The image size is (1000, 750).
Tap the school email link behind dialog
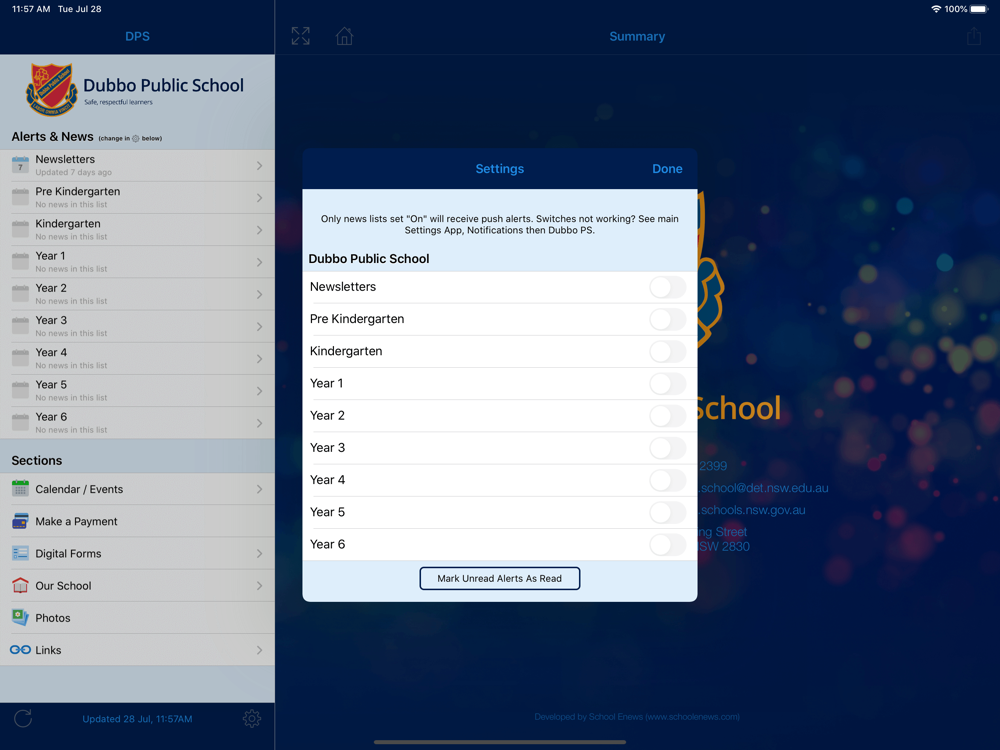coord(763,488)
